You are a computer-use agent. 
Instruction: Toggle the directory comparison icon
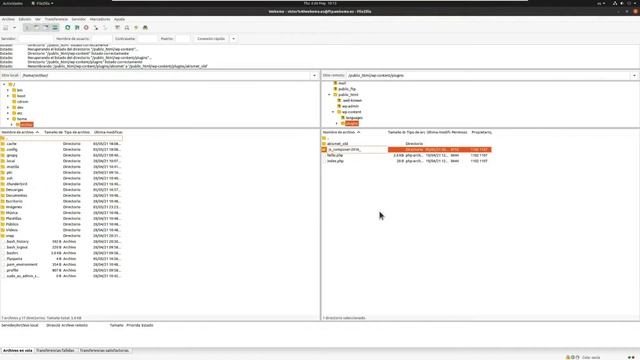tap(127, 28)
